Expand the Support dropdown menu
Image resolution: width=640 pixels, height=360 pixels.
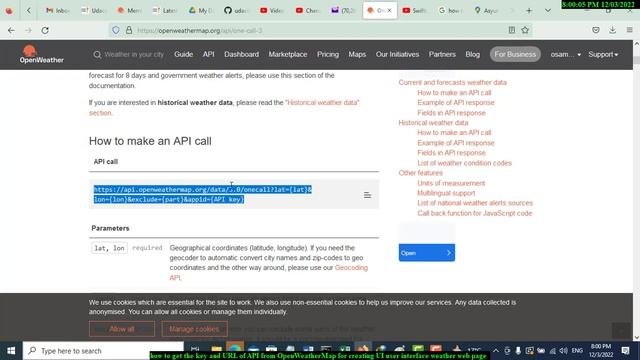coord(603,54)
